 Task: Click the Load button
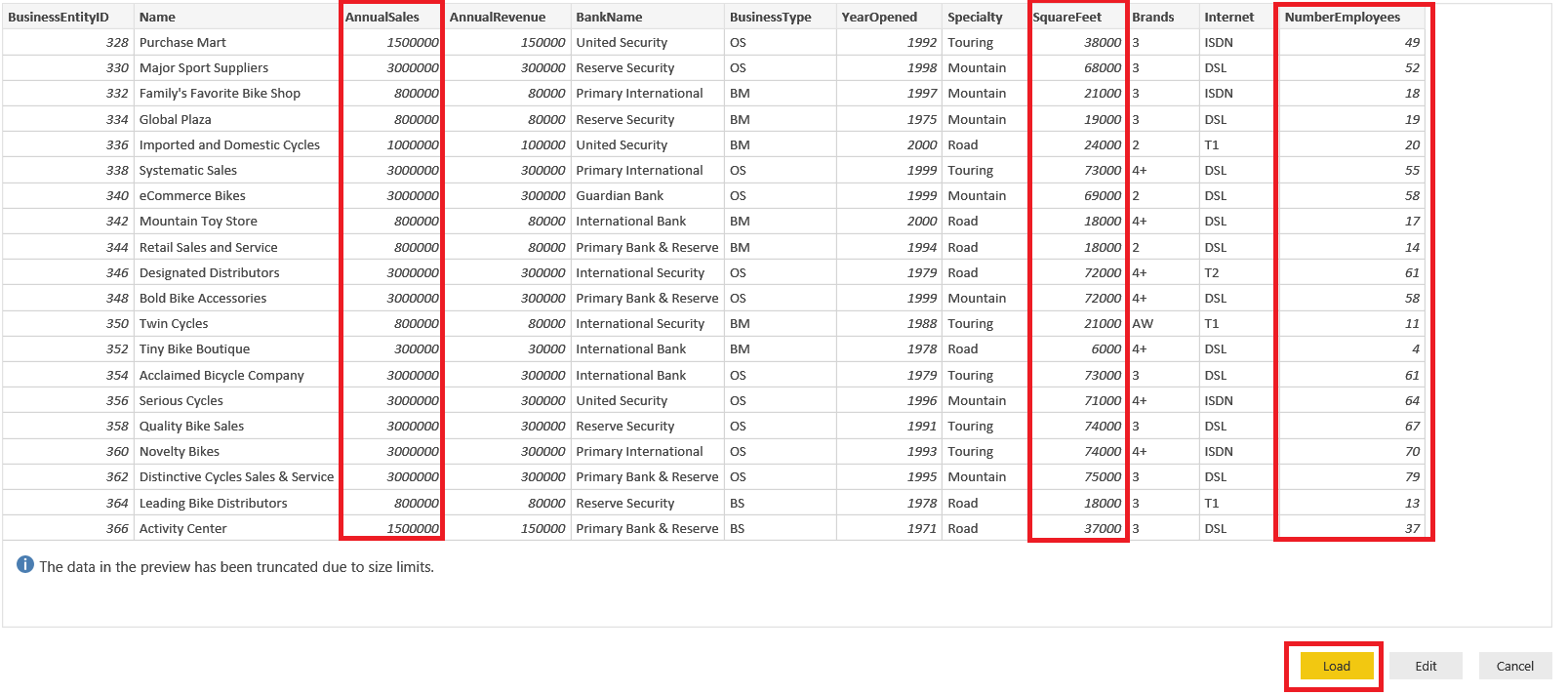click(1337, 666)
